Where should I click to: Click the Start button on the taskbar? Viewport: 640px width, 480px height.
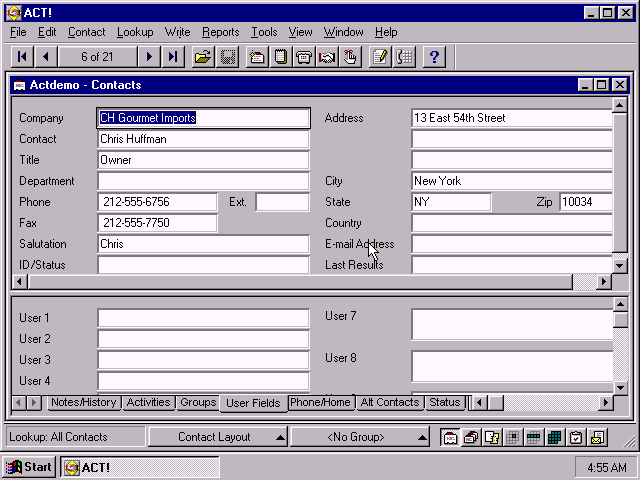(x=30, y=467)
